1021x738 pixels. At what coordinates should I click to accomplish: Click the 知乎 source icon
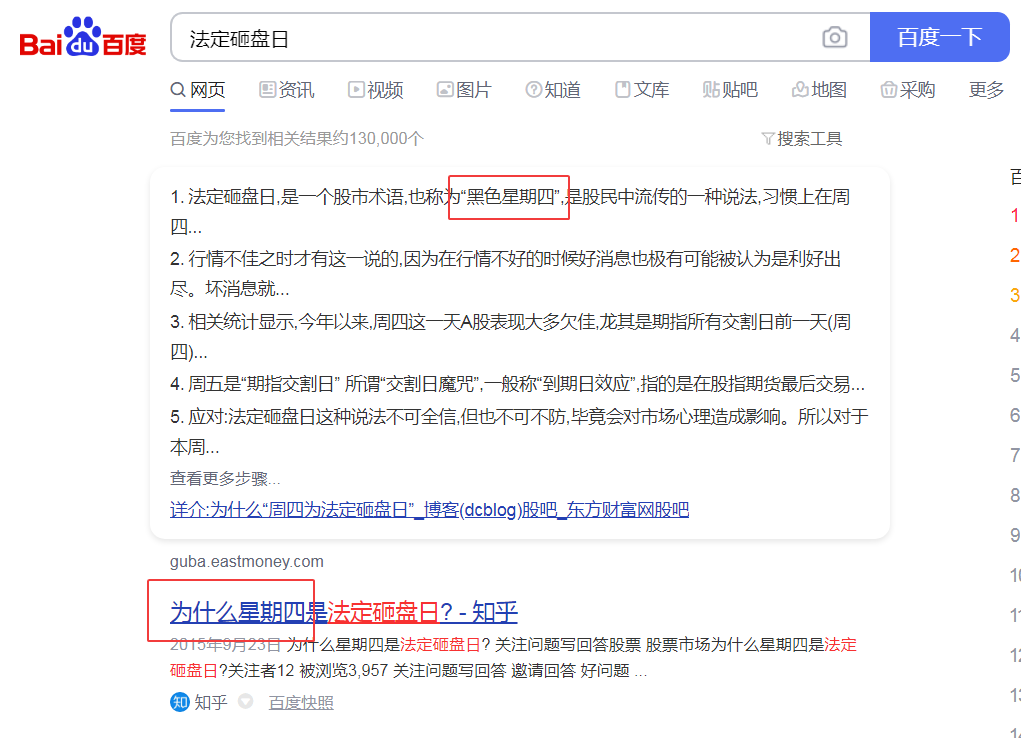[x=180, y=702]
